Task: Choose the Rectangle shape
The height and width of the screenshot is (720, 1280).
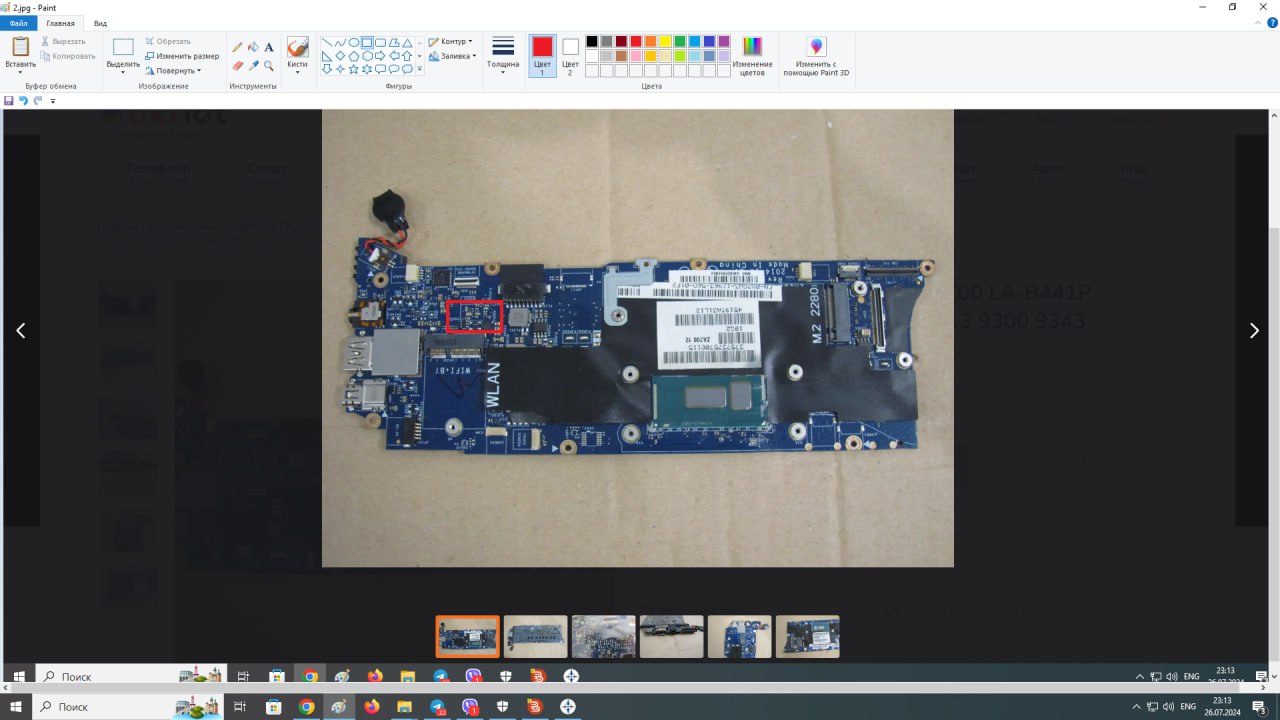Action: [x=367, y=43]
